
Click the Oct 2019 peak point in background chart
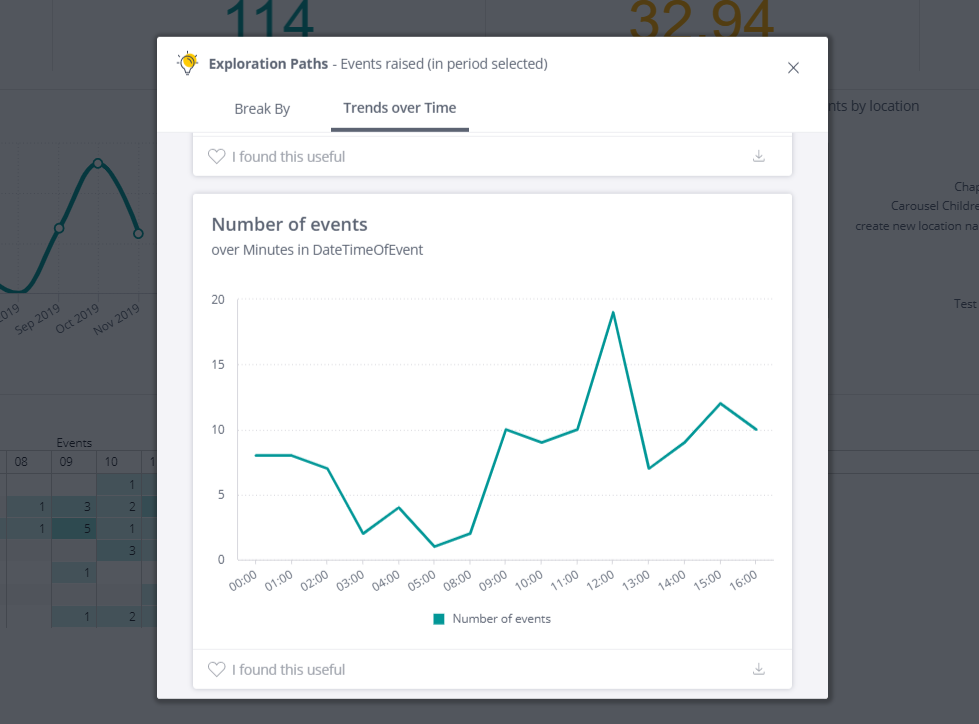pyautogui.click(x=98, y=164)
